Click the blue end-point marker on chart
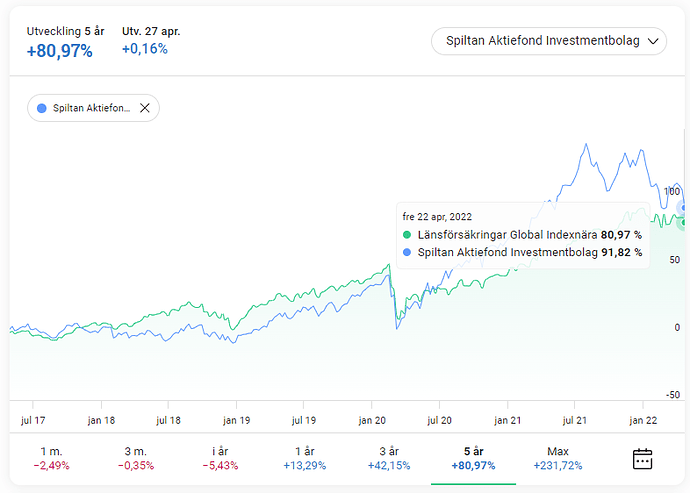Screen dimensions: 690x493 coord(684,208)
